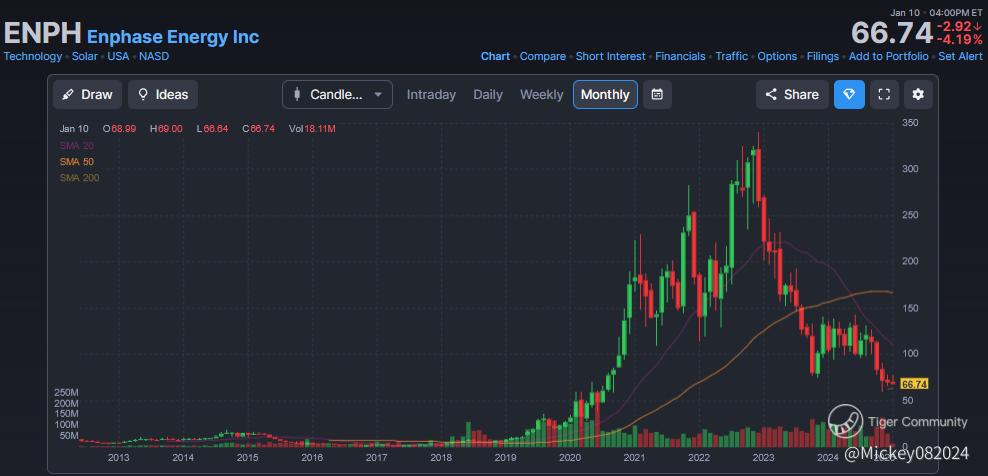Toggle fullscreen chart view
This screenshot has height=476, width=988.
[x=884, y=95]
